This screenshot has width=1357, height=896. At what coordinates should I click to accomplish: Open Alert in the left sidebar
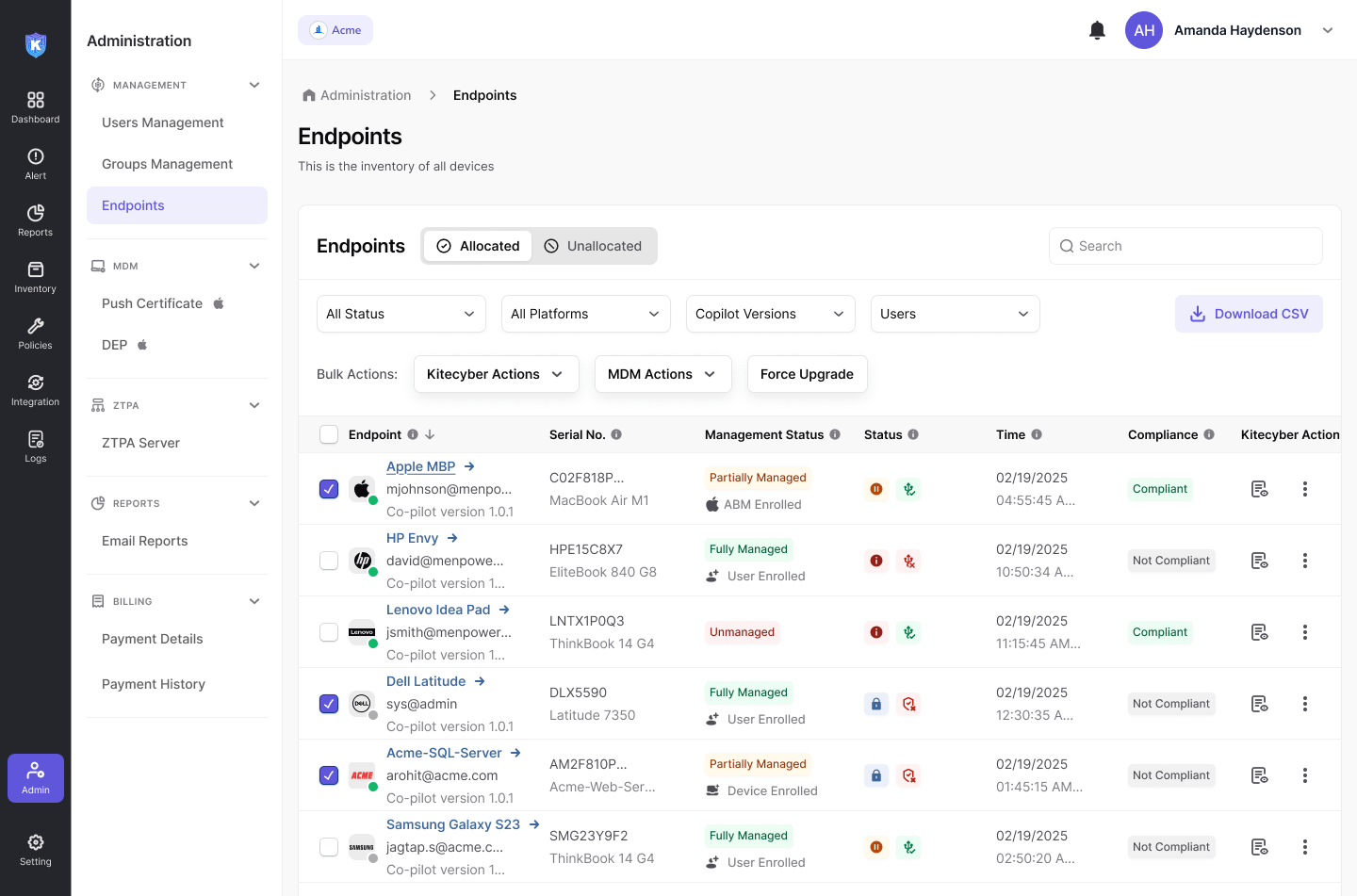point(36,163)
